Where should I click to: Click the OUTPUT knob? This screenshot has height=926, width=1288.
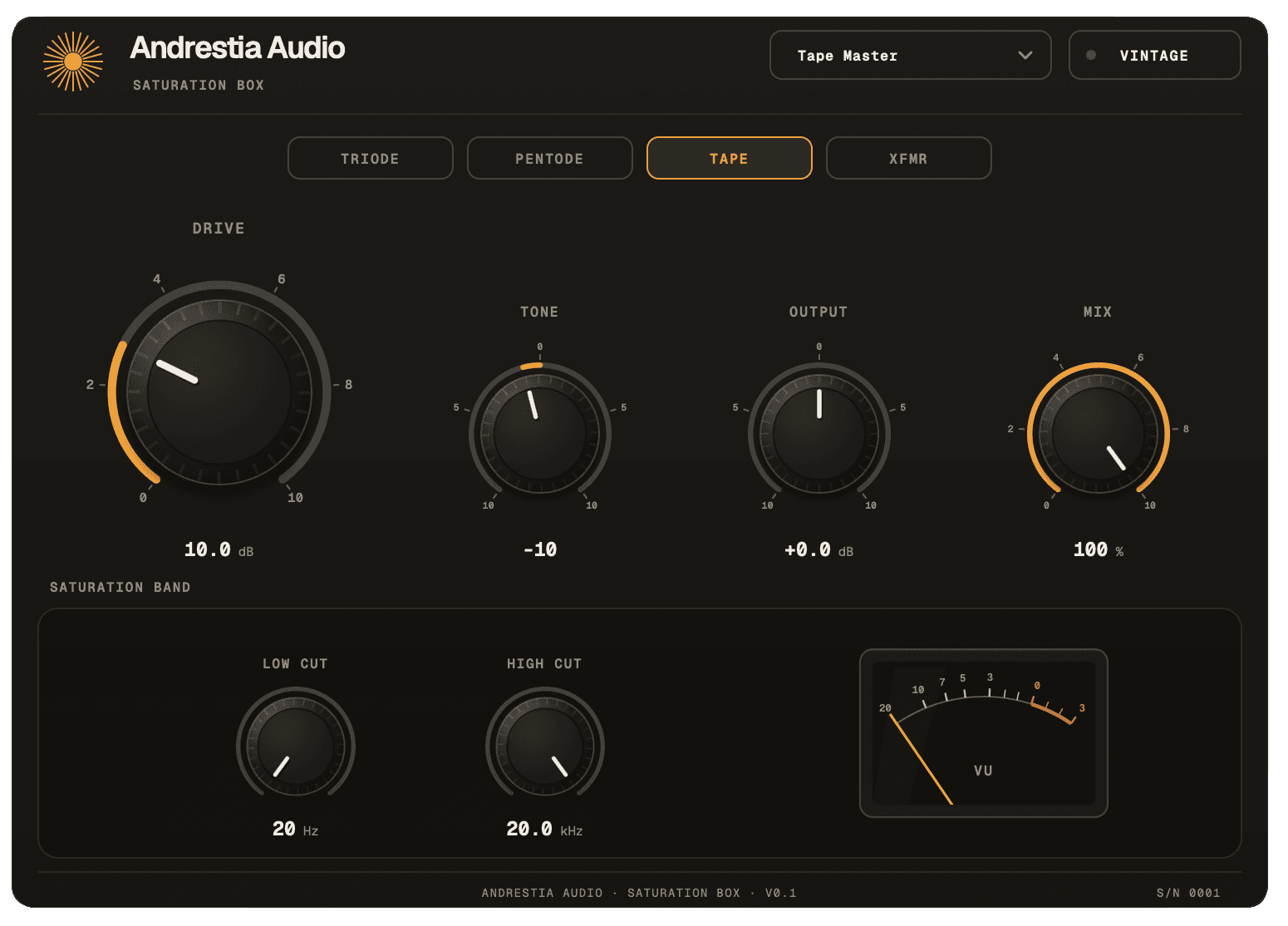click(x=819, y=434)
